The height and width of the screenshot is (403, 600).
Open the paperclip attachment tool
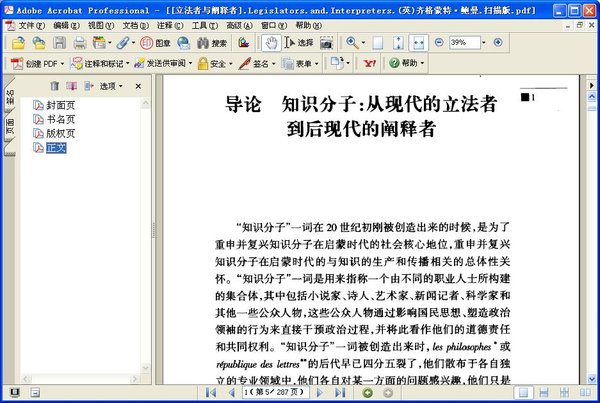coord(124,43)
